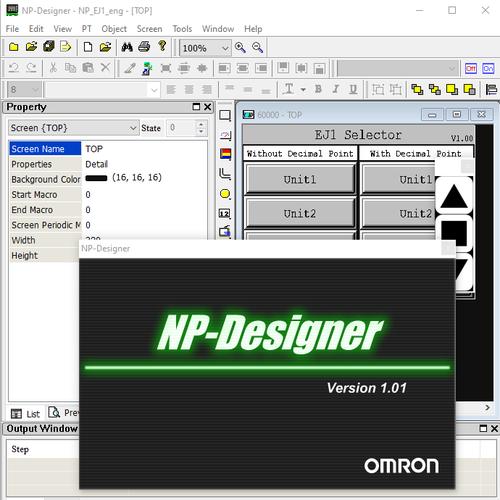Select the rectangle button object tool
The image size is (500, 500).
225,116
